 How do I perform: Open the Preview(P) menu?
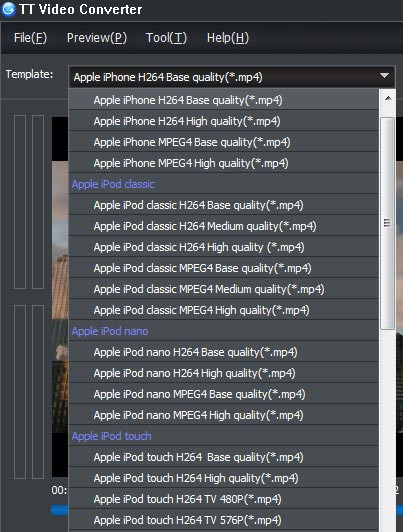point(97,38)
